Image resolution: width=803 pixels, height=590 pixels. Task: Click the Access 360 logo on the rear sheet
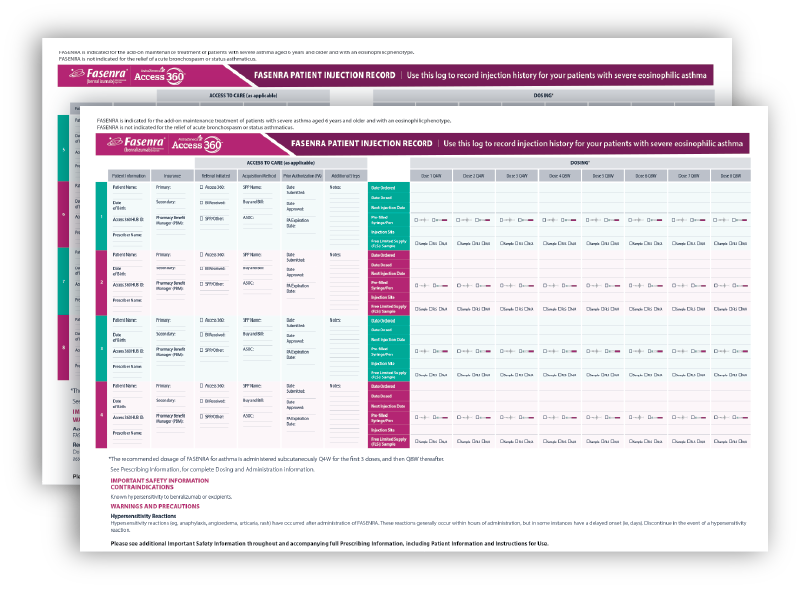click(x=159, y=76)
